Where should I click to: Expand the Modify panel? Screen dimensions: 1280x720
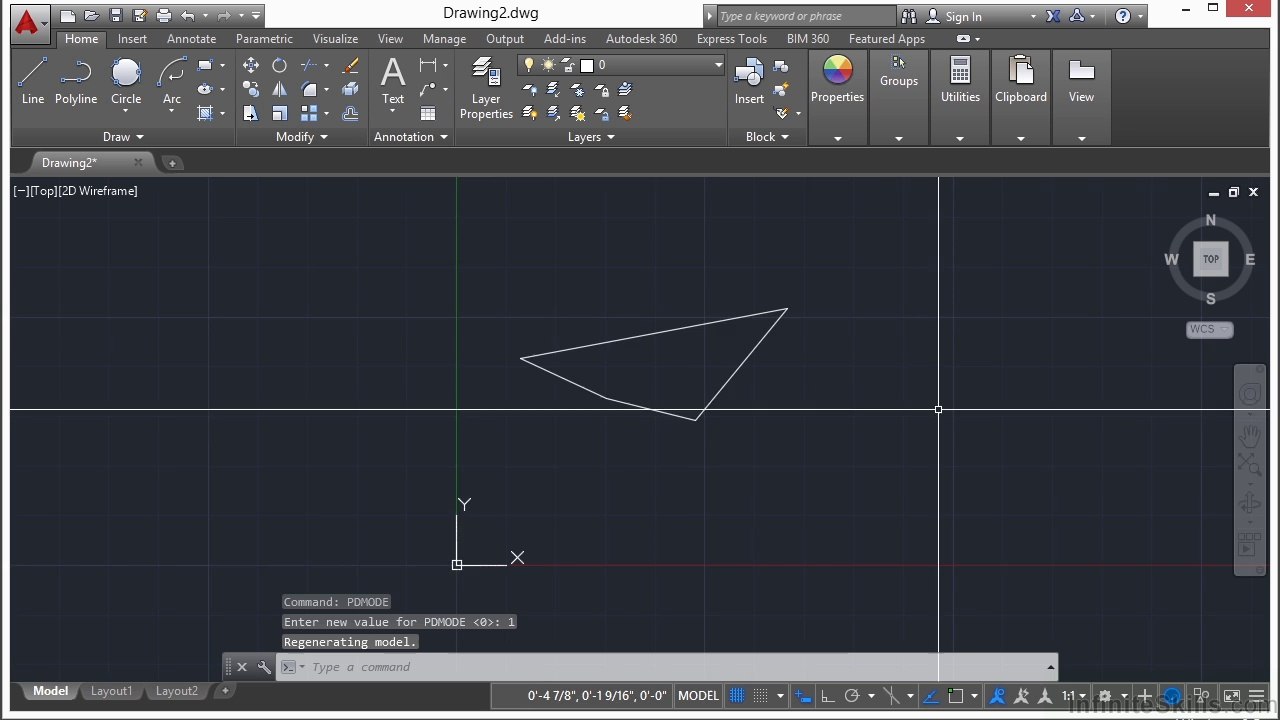pyautogui.click(x=302, y=137)
